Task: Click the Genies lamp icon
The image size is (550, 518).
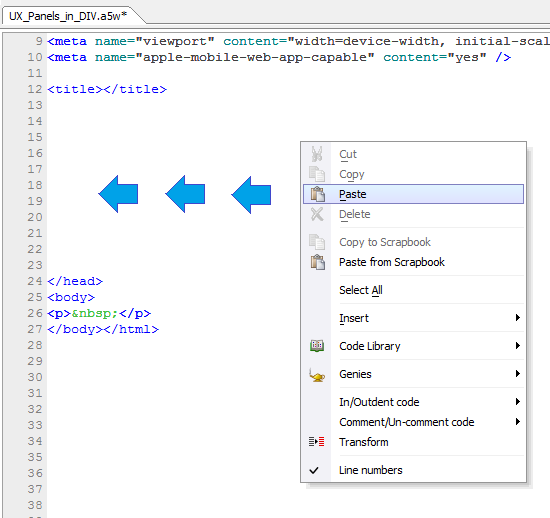Action: point(317,375)
